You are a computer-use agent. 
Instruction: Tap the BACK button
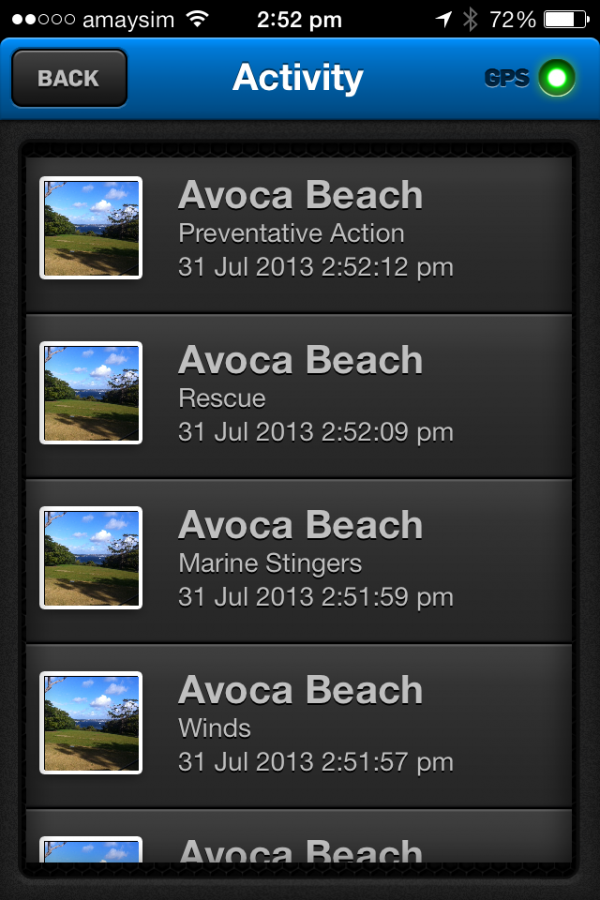click(69, 78)
